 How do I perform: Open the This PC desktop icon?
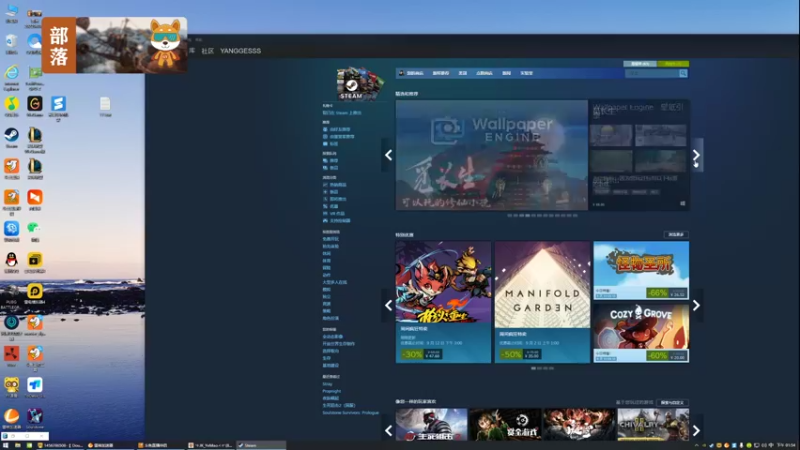point(11,13)
